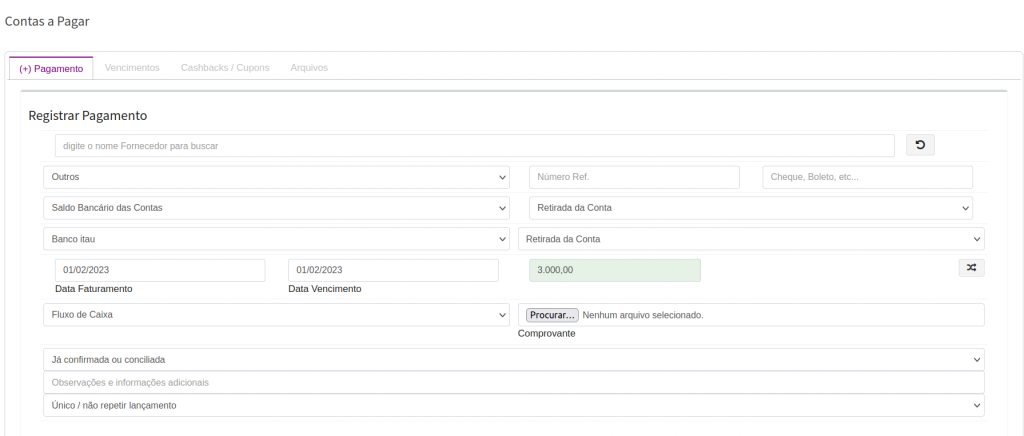Click the (+) Pagamento tab
1024x436 pixels.
pos(51,68)
